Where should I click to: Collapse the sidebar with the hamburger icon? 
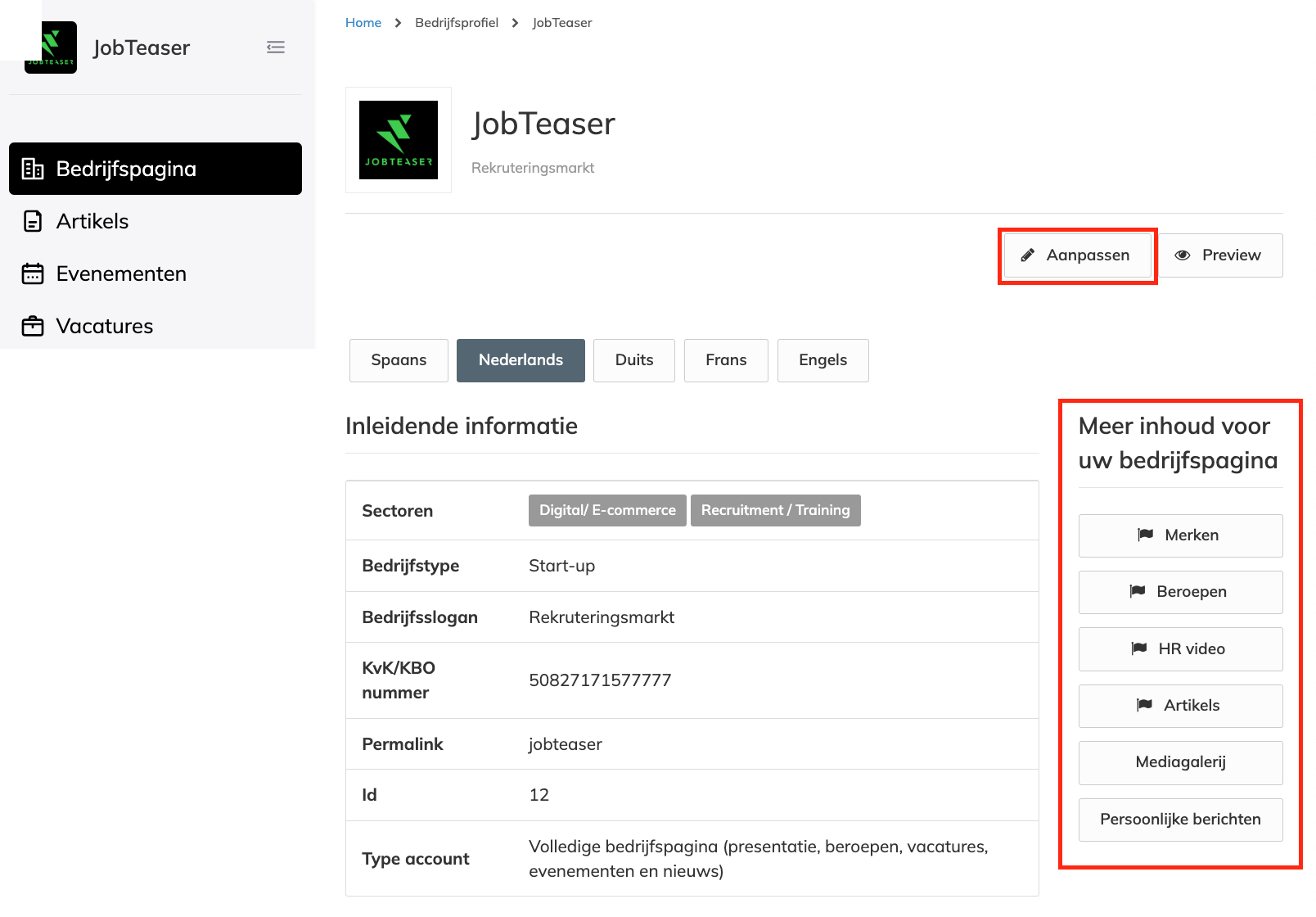click(x=276, y=47)
